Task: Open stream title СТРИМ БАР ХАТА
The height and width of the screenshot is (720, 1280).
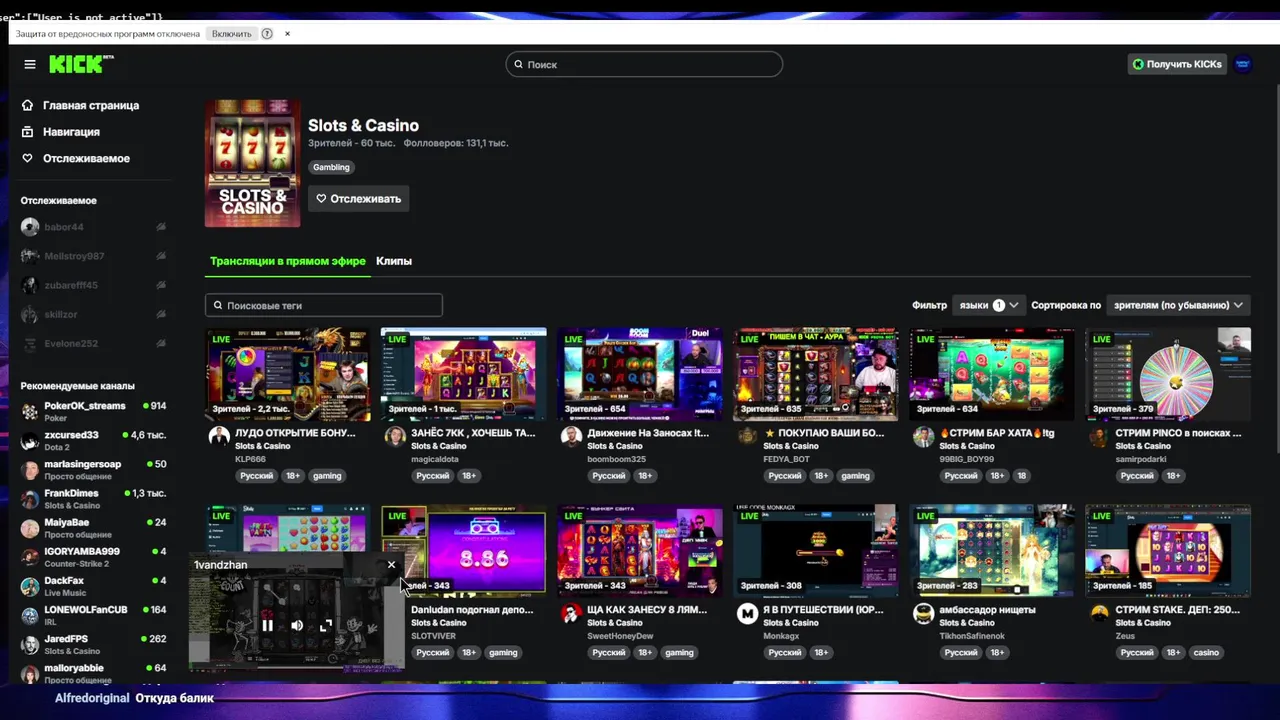Action: click(997, 433)
